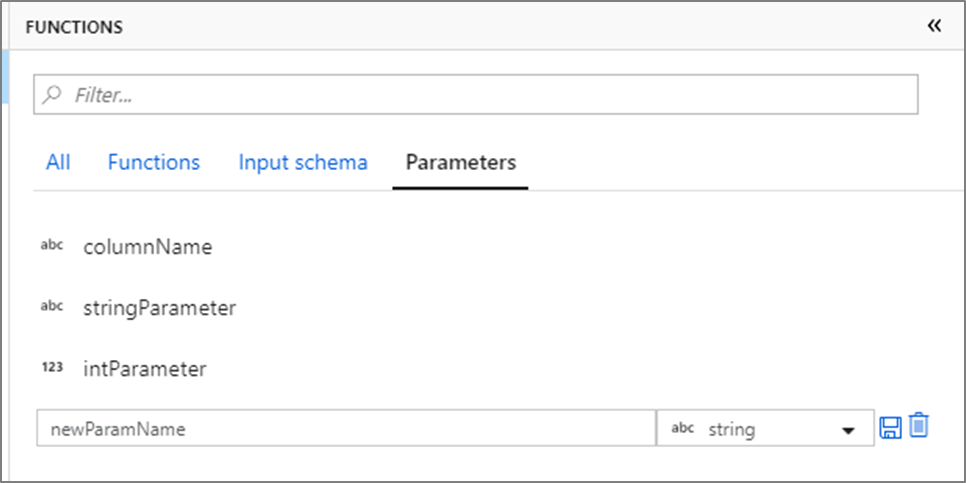
Task: Click the abc icon inside type selector
Action: tap(682, 428)
